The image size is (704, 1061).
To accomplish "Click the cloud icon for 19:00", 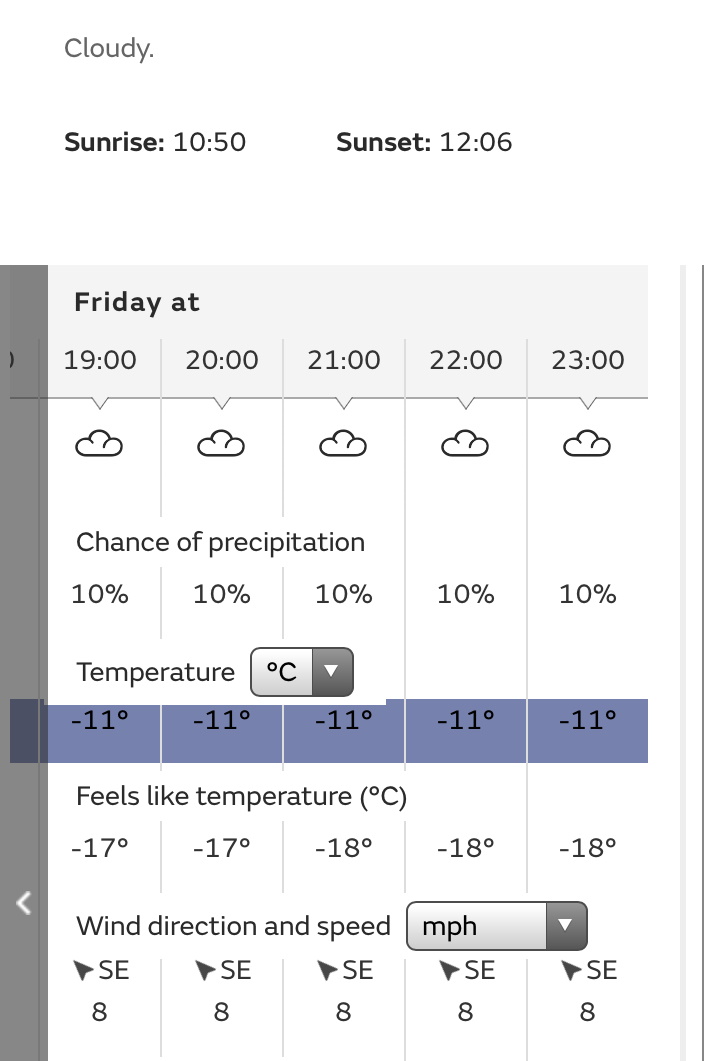I will (x=99, y=443).
